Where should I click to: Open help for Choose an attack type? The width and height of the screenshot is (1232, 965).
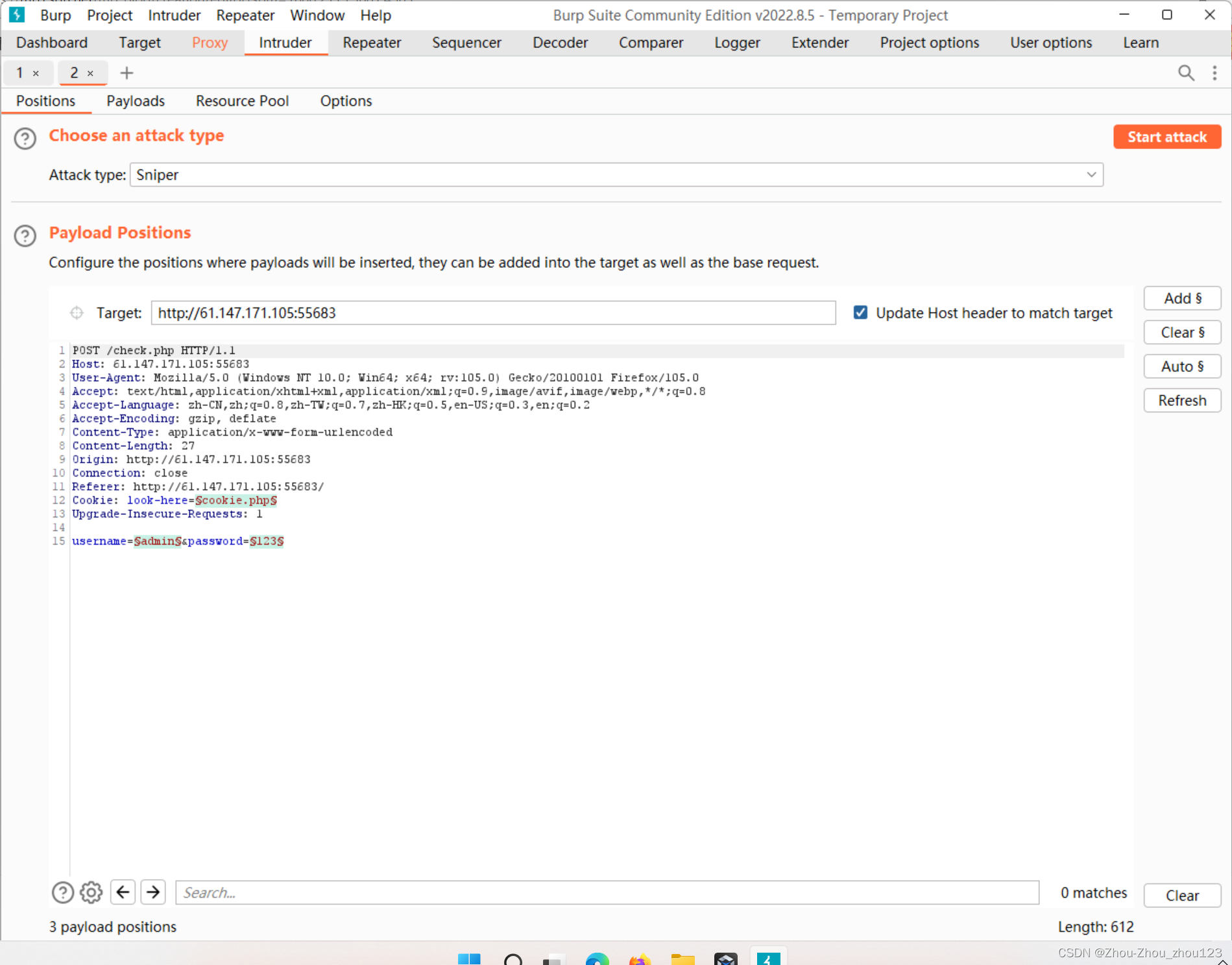(x=25, y=138)
